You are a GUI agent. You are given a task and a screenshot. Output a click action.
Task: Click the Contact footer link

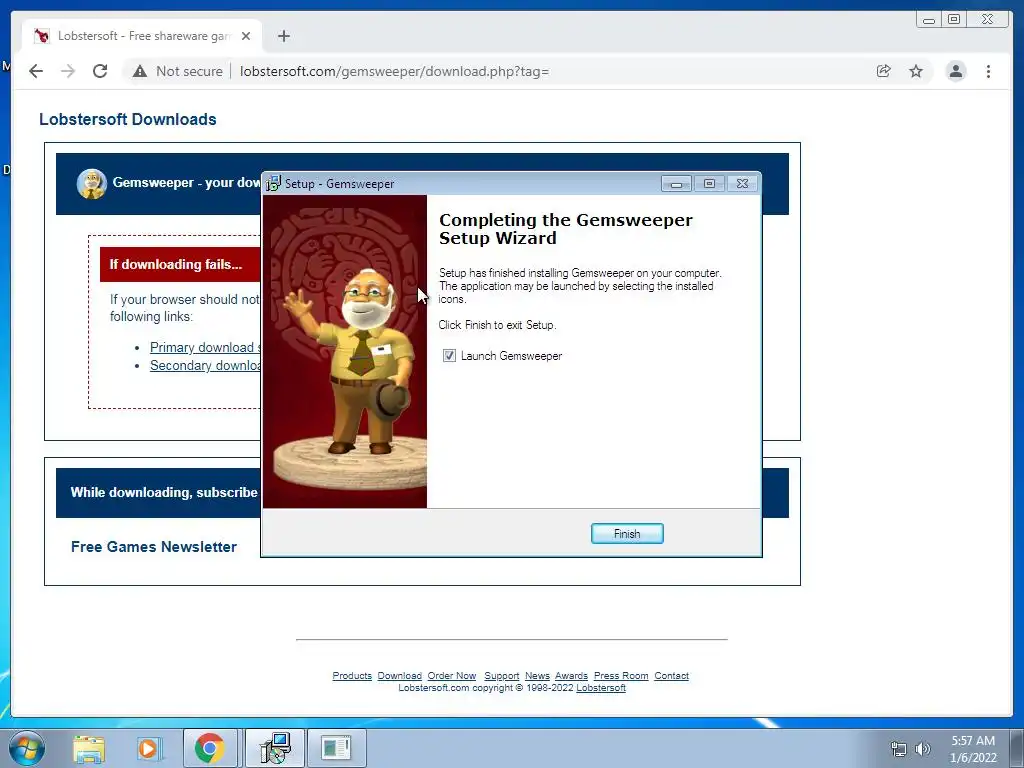pyautogui.click(x=671, y=675)
